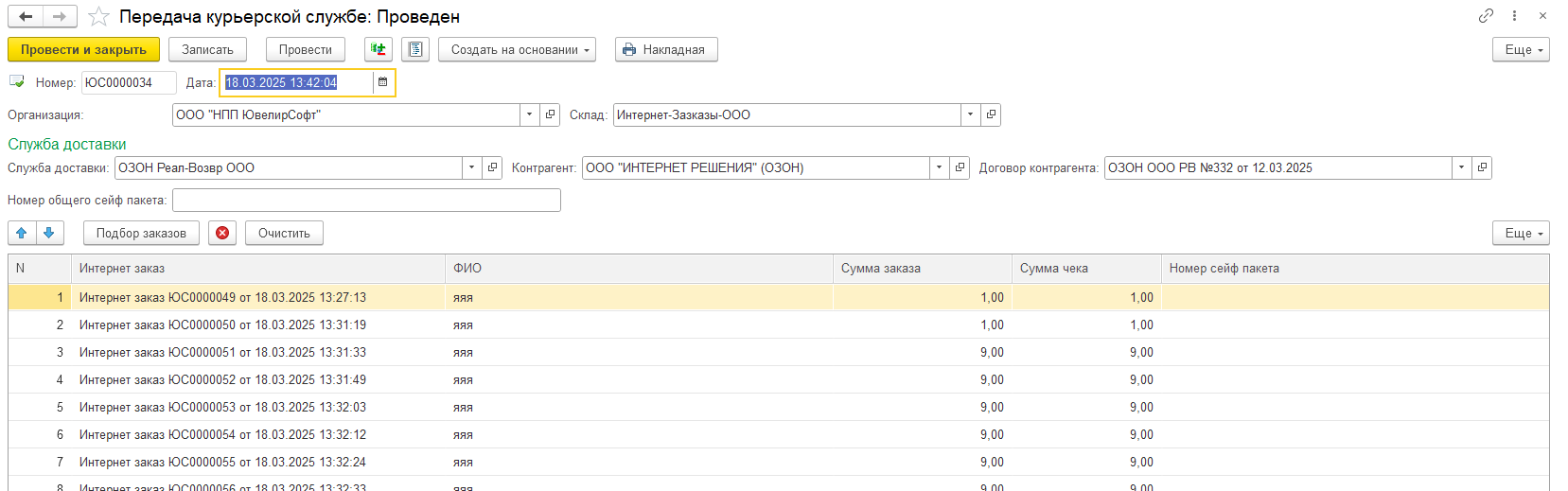Click Провести и закрыть
The height and width of the screenshot is (491, 1568).
pyautogui.click(x=83, y=49)
